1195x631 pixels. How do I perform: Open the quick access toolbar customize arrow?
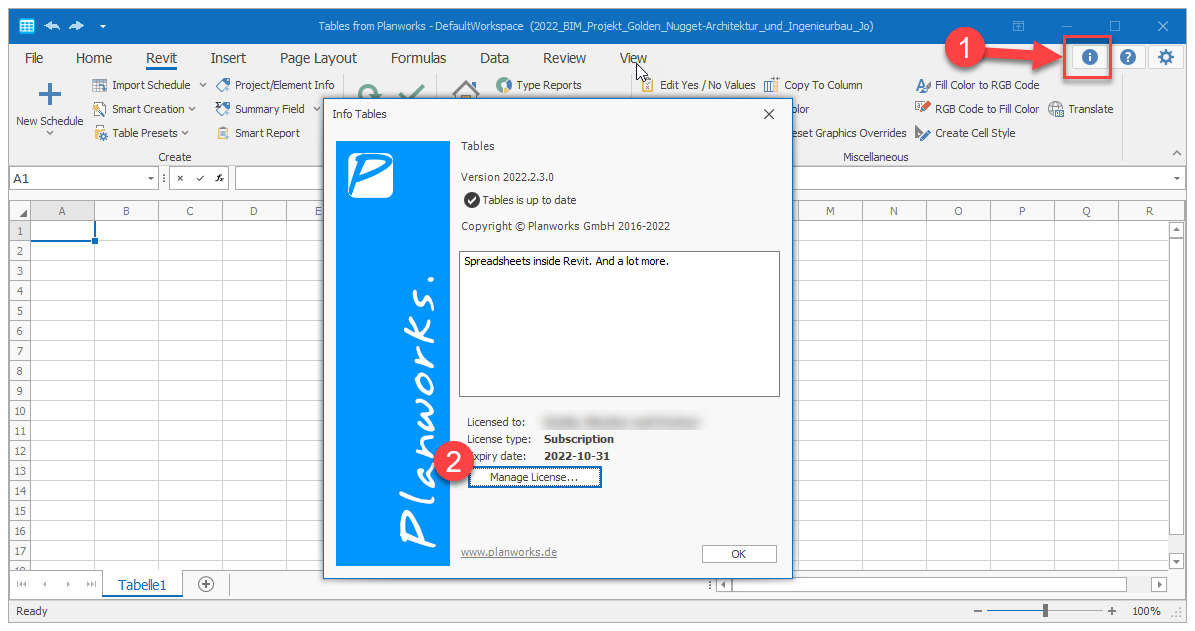(x=102, y=26)
